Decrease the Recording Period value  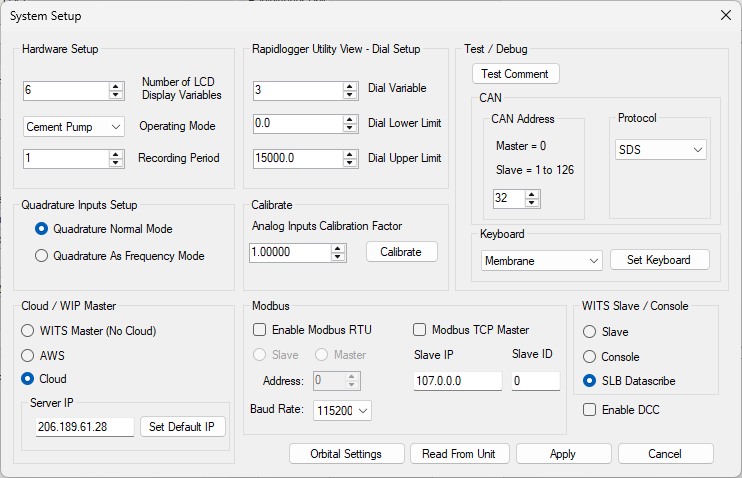pos(115,163)
